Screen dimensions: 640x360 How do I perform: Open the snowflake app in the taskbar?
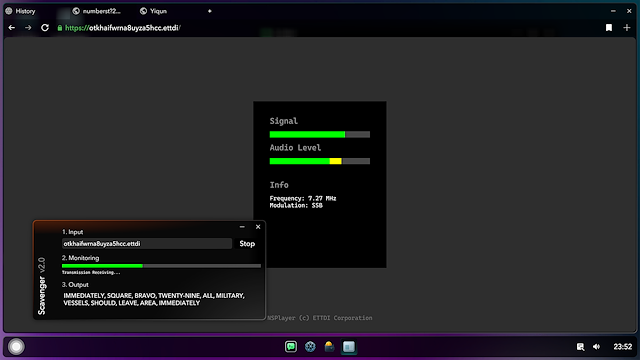pos(310,347)
